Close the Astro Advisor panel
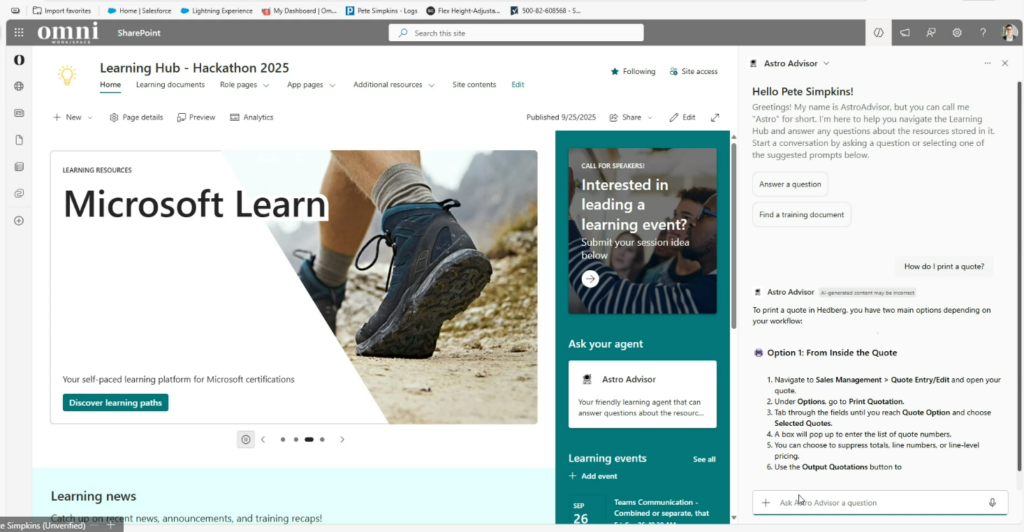Screen dimensions: 1024x532 click(1005, 63)
